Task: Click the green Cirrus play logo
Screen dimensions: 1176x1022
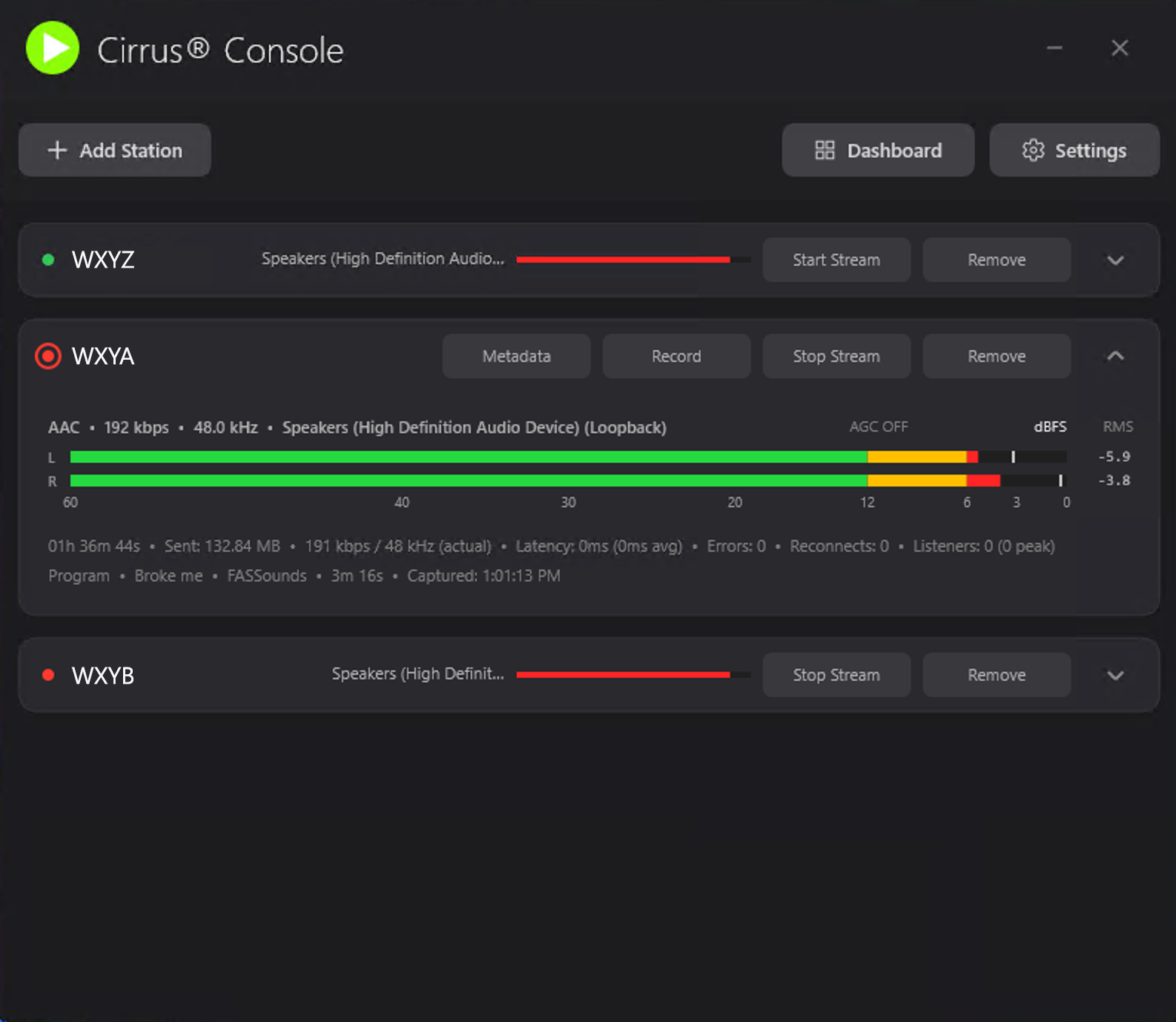Action: coord(53,48)
